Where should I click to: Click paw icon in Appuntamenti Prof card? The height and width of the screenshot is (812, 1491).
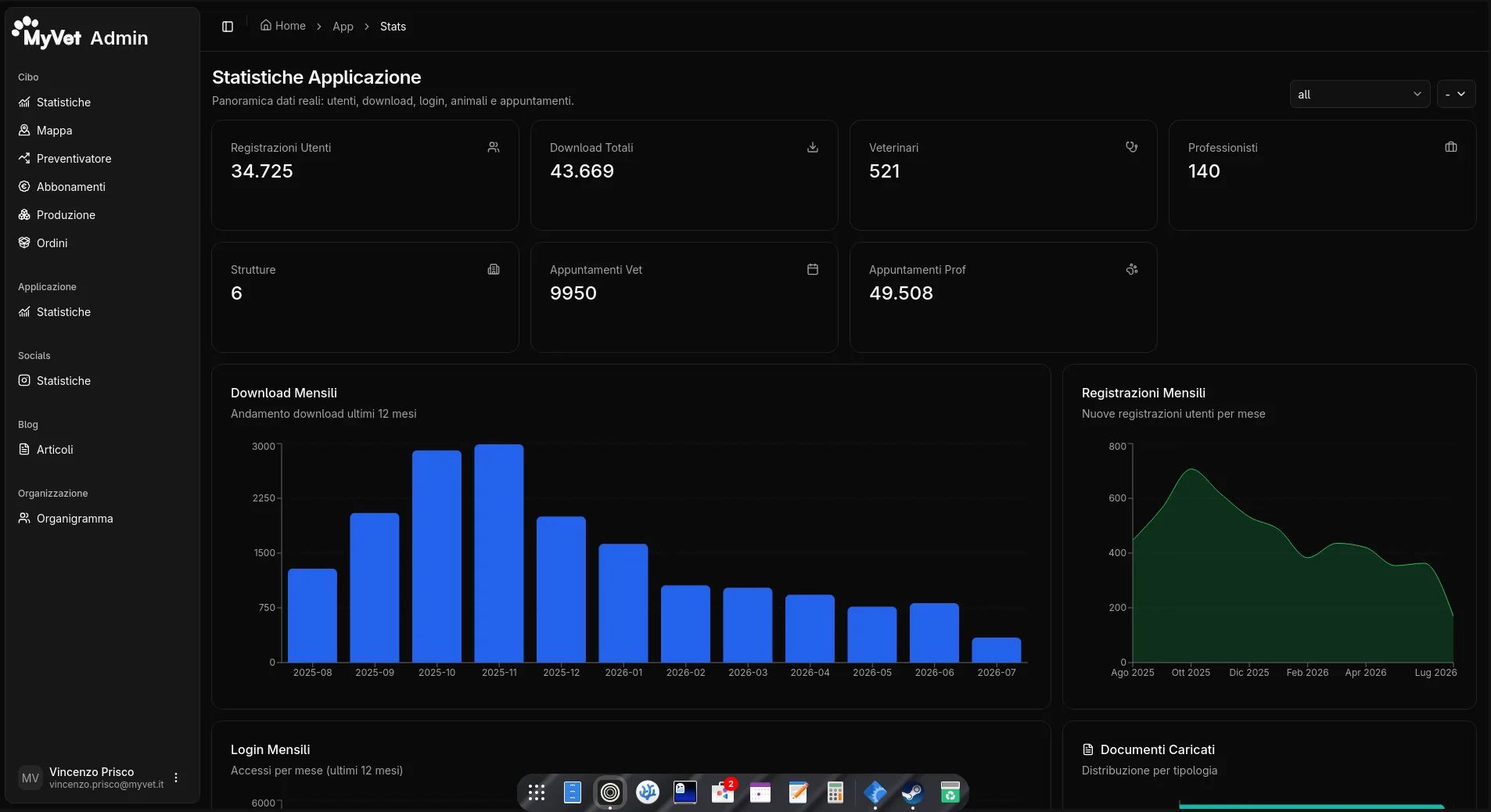1132,269
